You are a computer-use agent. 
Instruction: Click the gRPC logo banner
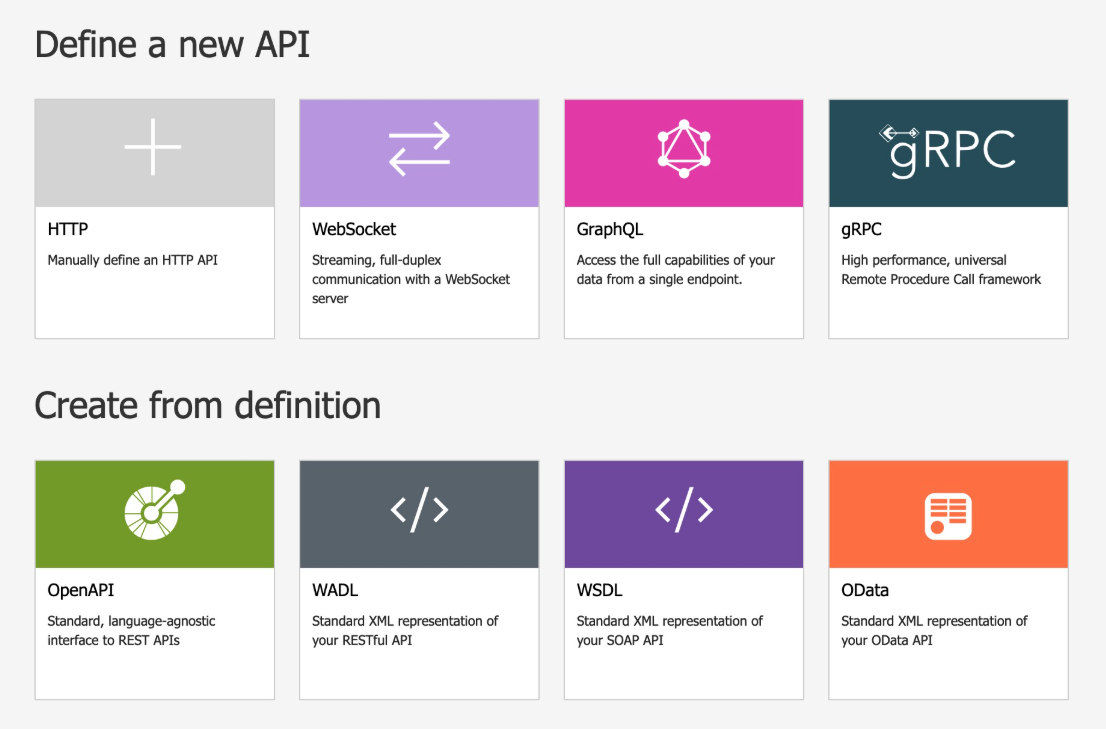tap(948, 150)
